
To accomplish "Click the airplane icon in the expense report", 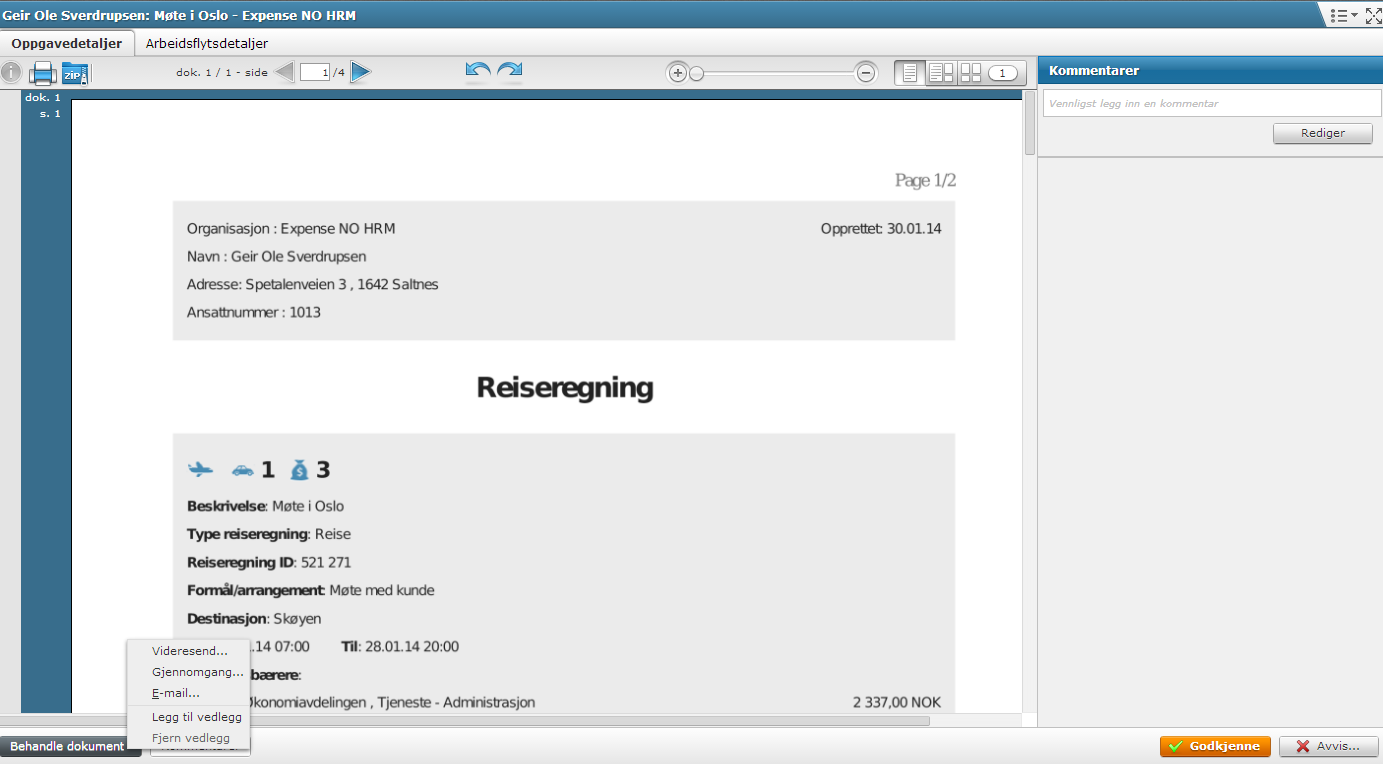I will [201, 469].
